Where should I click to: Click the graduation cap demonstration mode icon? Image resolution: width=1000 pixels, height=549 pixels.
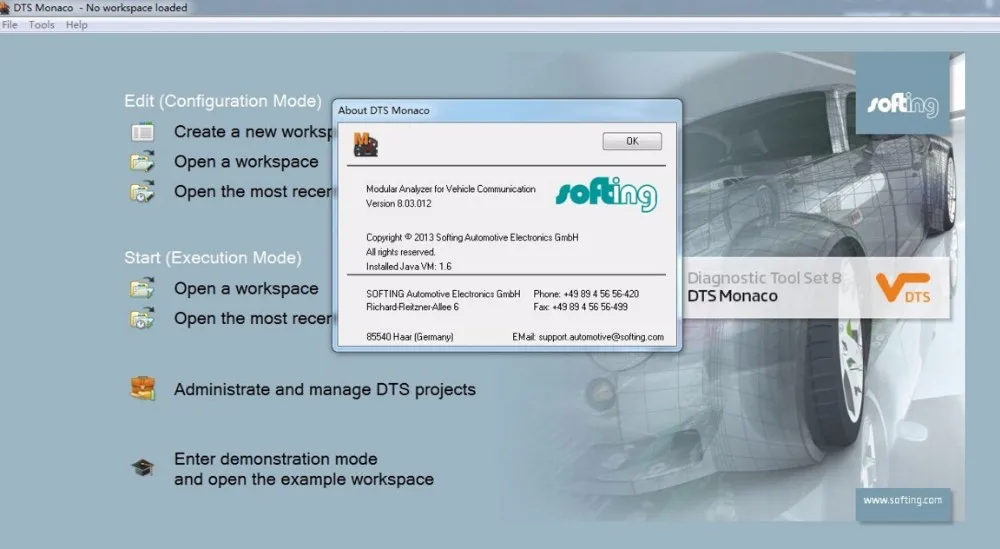click(x=143, y=467)
